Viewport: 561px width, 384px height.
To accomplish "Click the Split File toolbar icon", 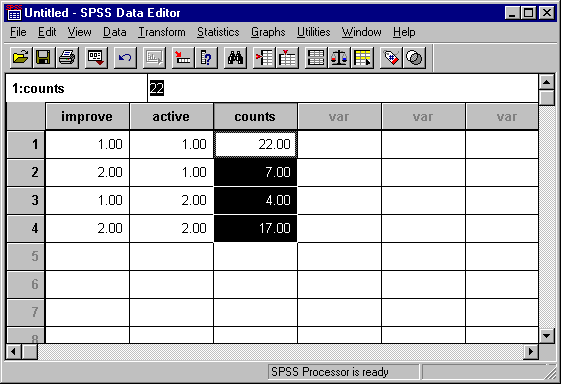I will coord(316,58).
